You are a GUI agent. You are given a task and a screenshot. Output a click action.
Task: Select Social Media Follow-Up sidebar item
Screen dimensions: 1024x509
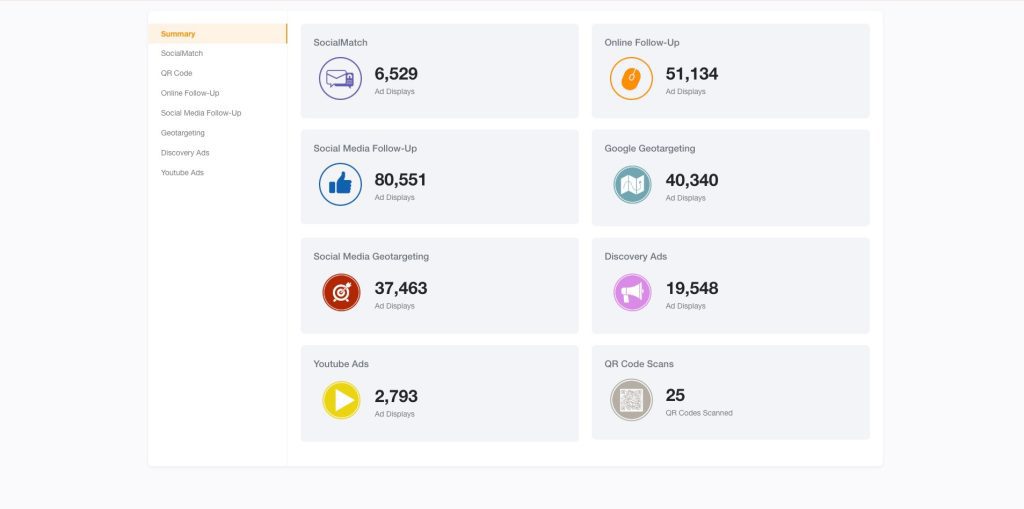coord(201,113)
